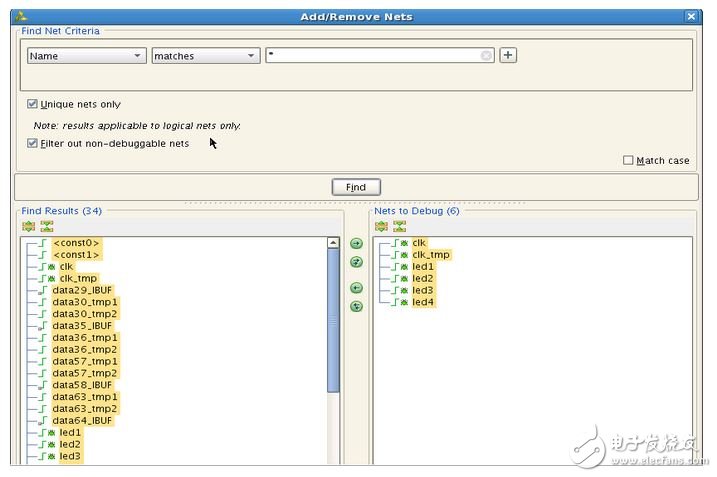717x477 pixels.
Task: Close the Add/Remove Nets dialog
Action: [x=690, y=16]
